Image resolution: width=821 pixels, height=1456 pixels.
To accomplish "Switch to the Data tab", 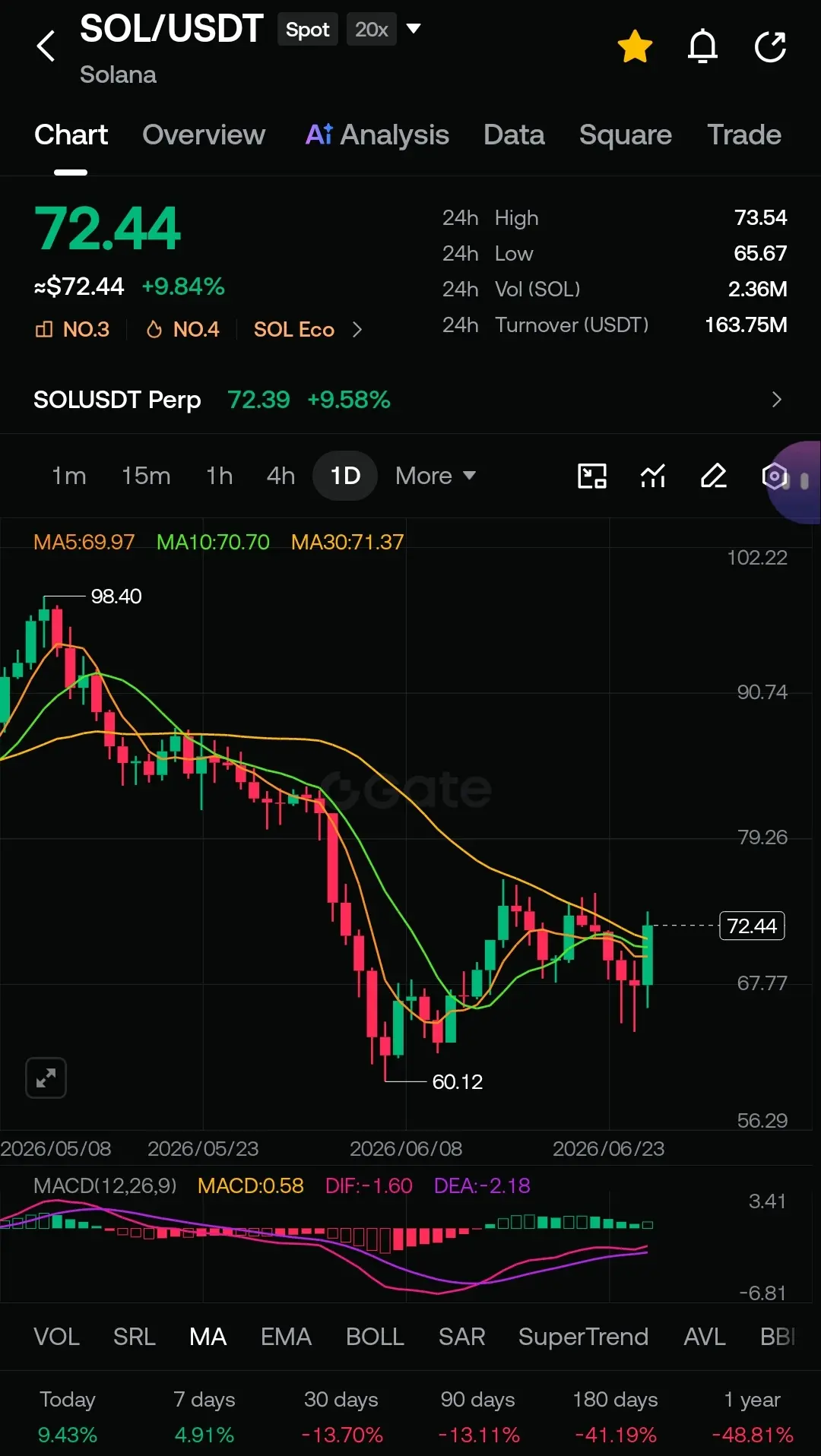I will point(514,135).
